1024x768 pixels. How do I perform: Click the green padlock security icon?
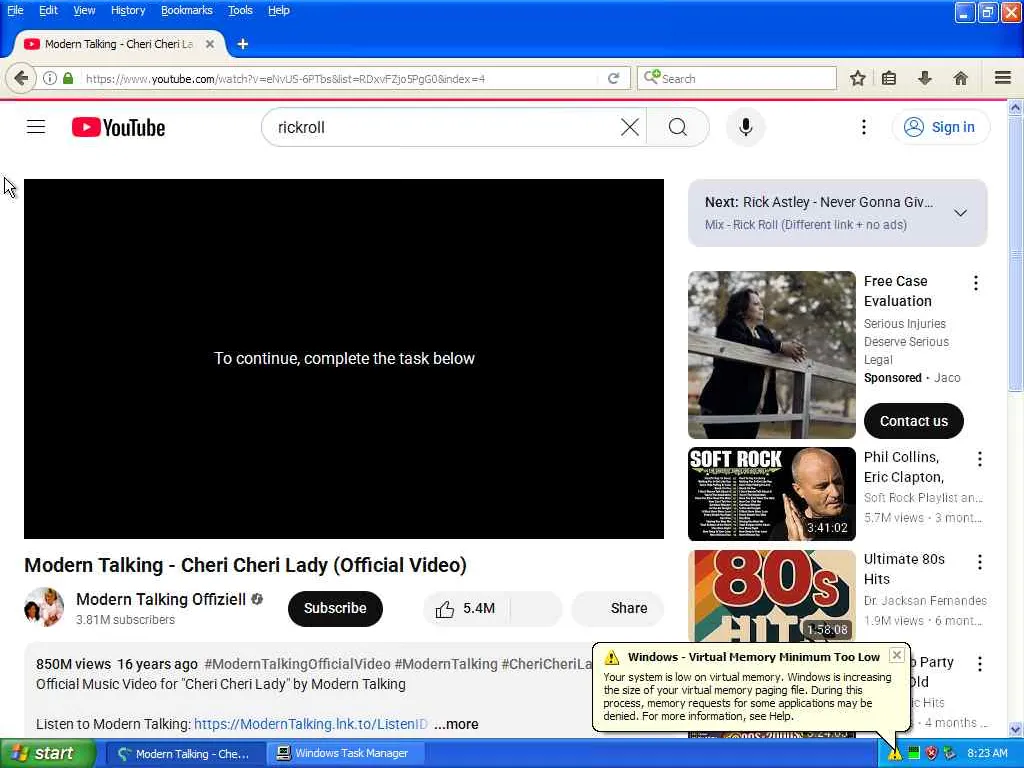point(68,78)
